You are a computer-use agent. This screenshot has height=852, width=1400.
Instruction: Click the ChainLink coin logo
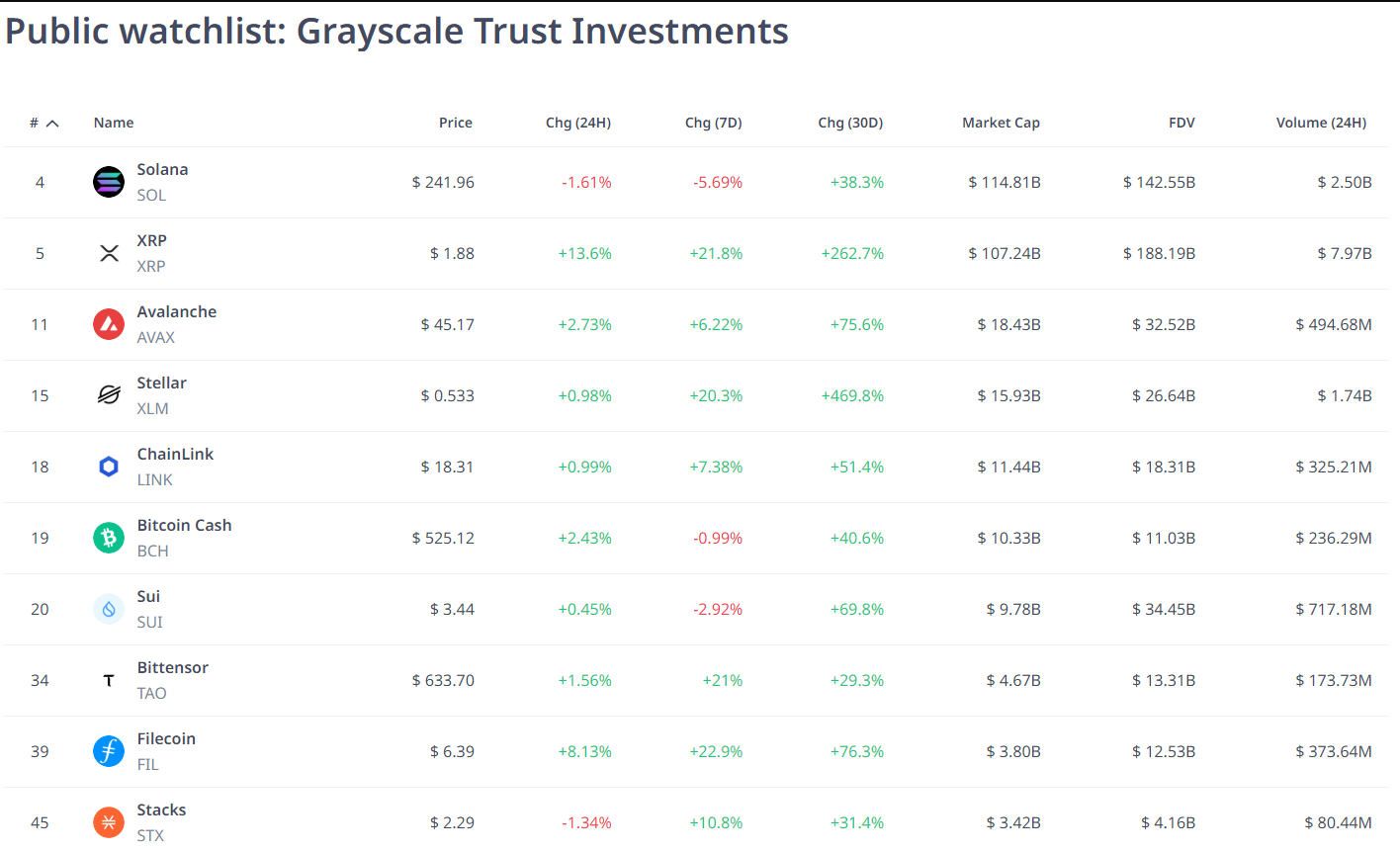point(108,467)
